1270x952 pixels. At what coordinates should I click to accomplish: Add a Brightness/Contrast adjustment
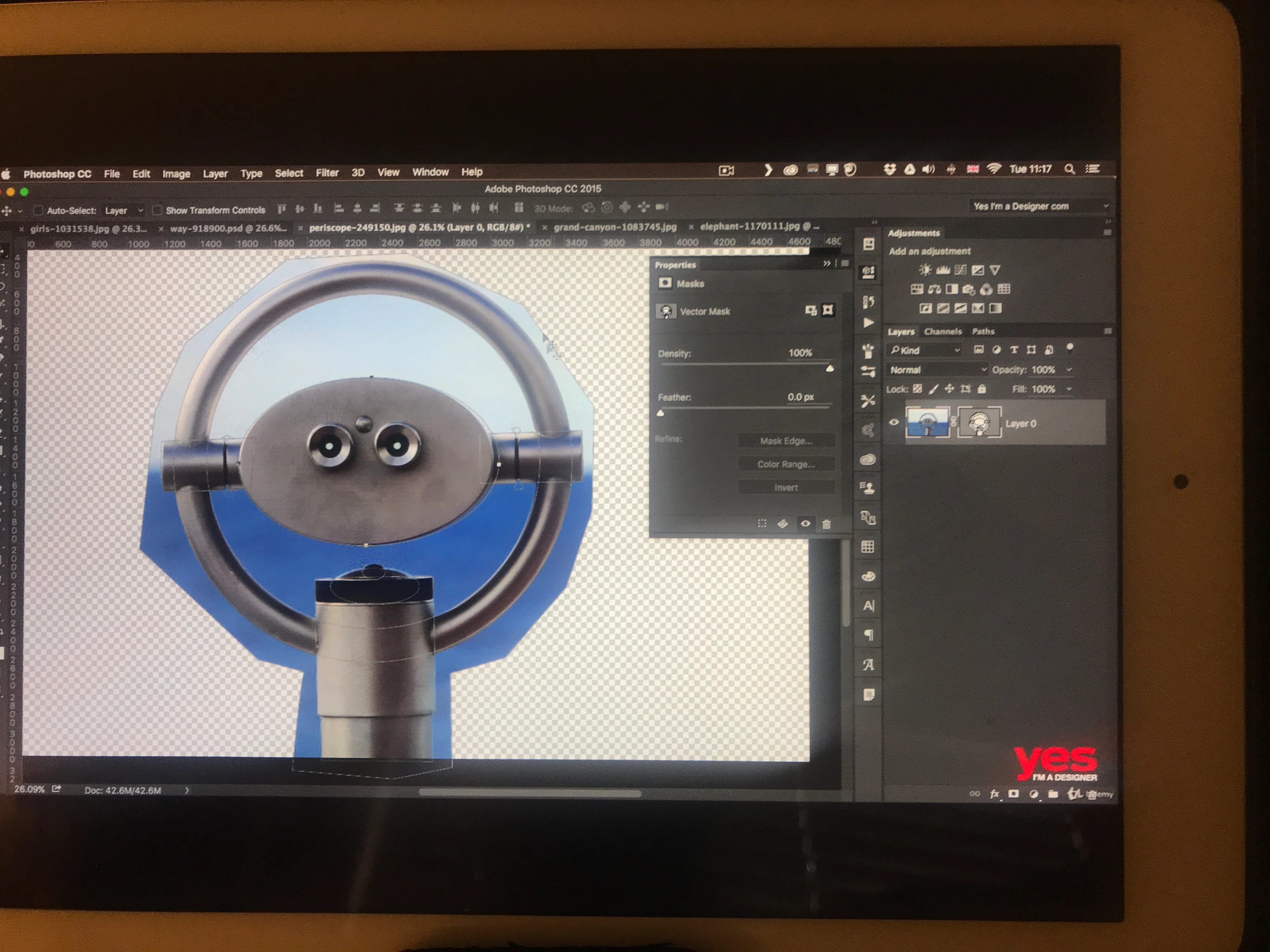coord(925,270)
